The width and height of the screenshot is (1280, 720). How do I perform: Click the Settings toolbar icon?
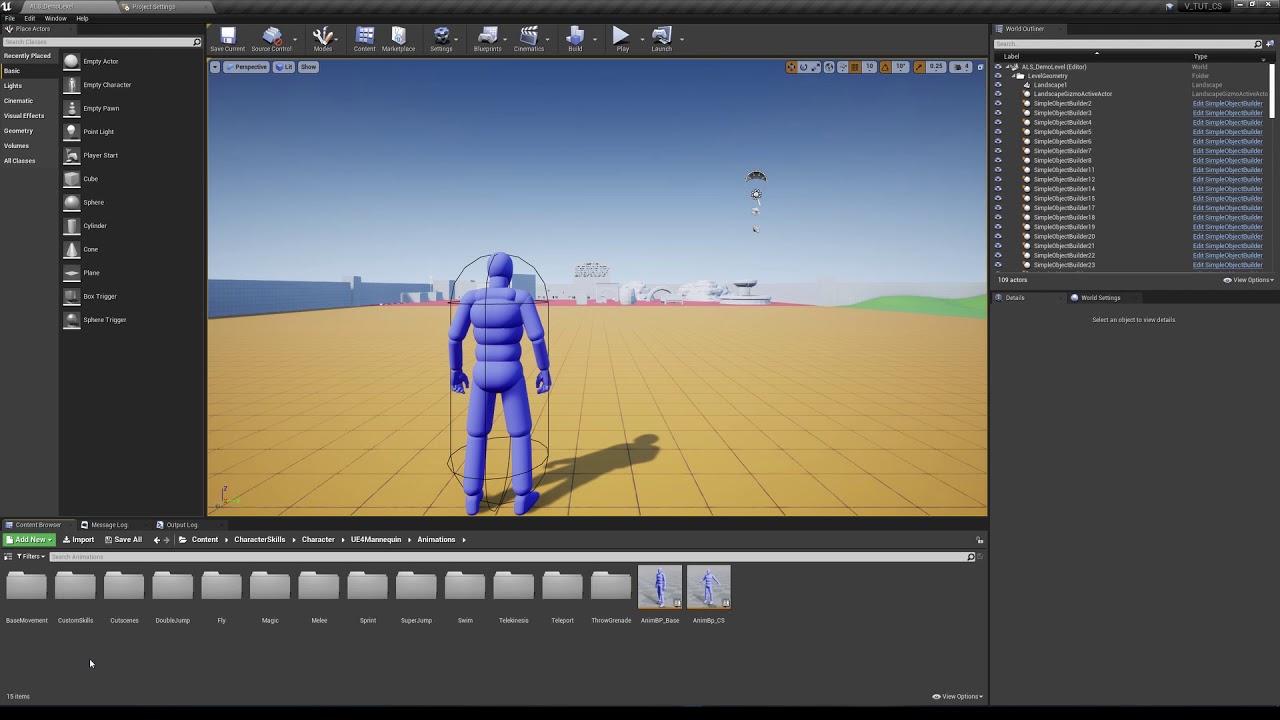[441, 40]
